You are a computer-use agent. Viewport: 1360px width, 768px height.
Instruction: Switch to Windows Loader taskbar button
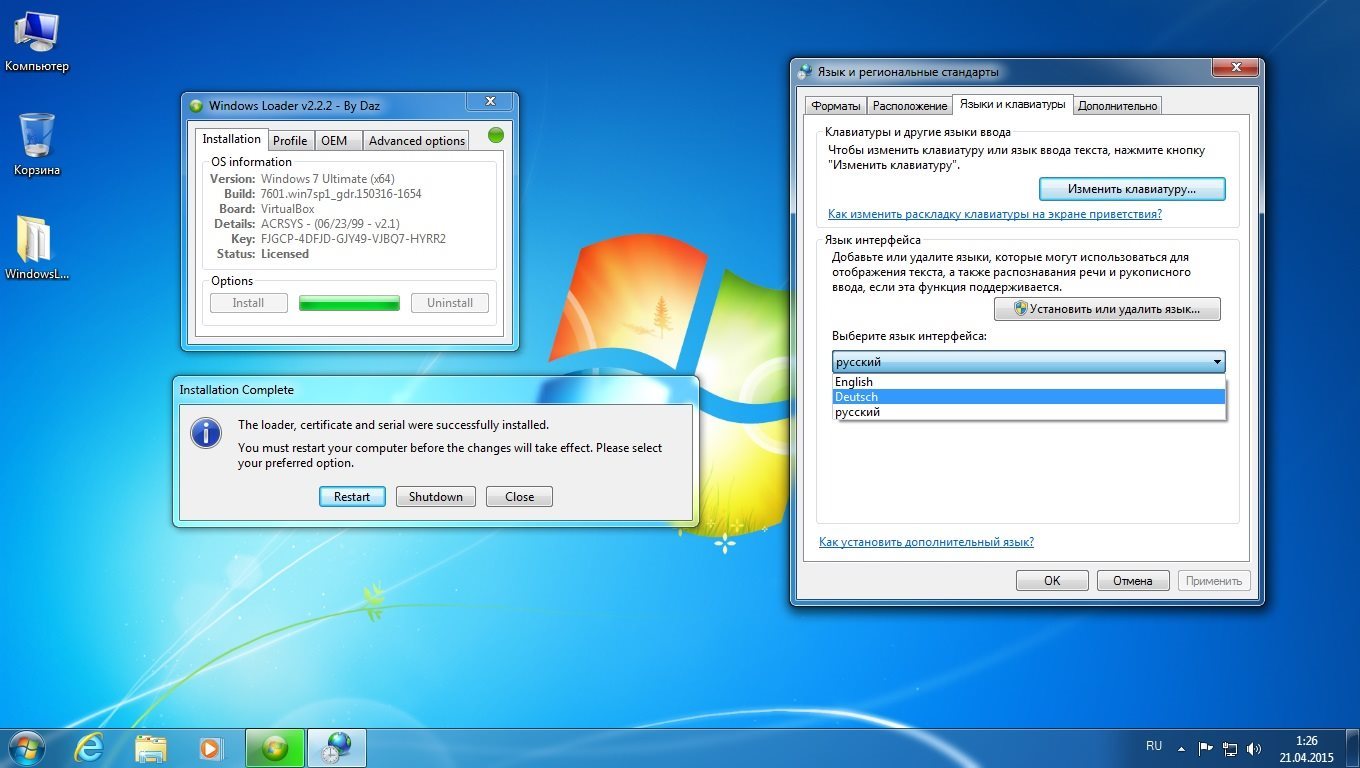[x=275, y=747]
